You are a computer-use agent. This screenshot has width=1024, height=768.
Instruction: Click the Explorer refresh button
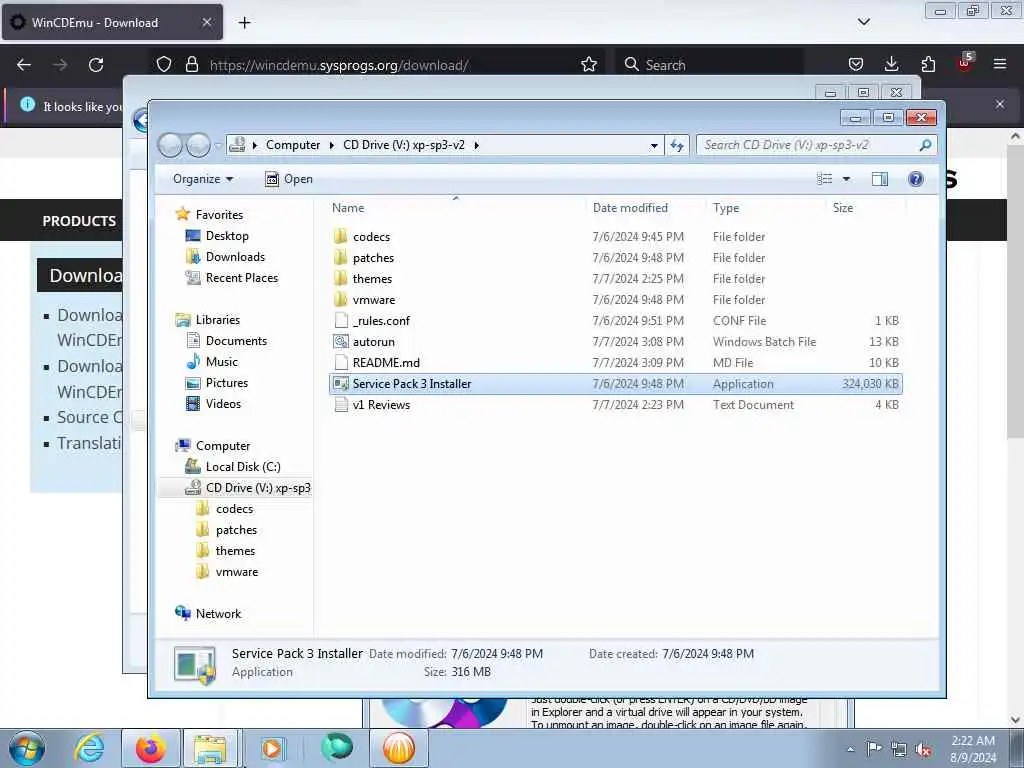coord(677,145)
